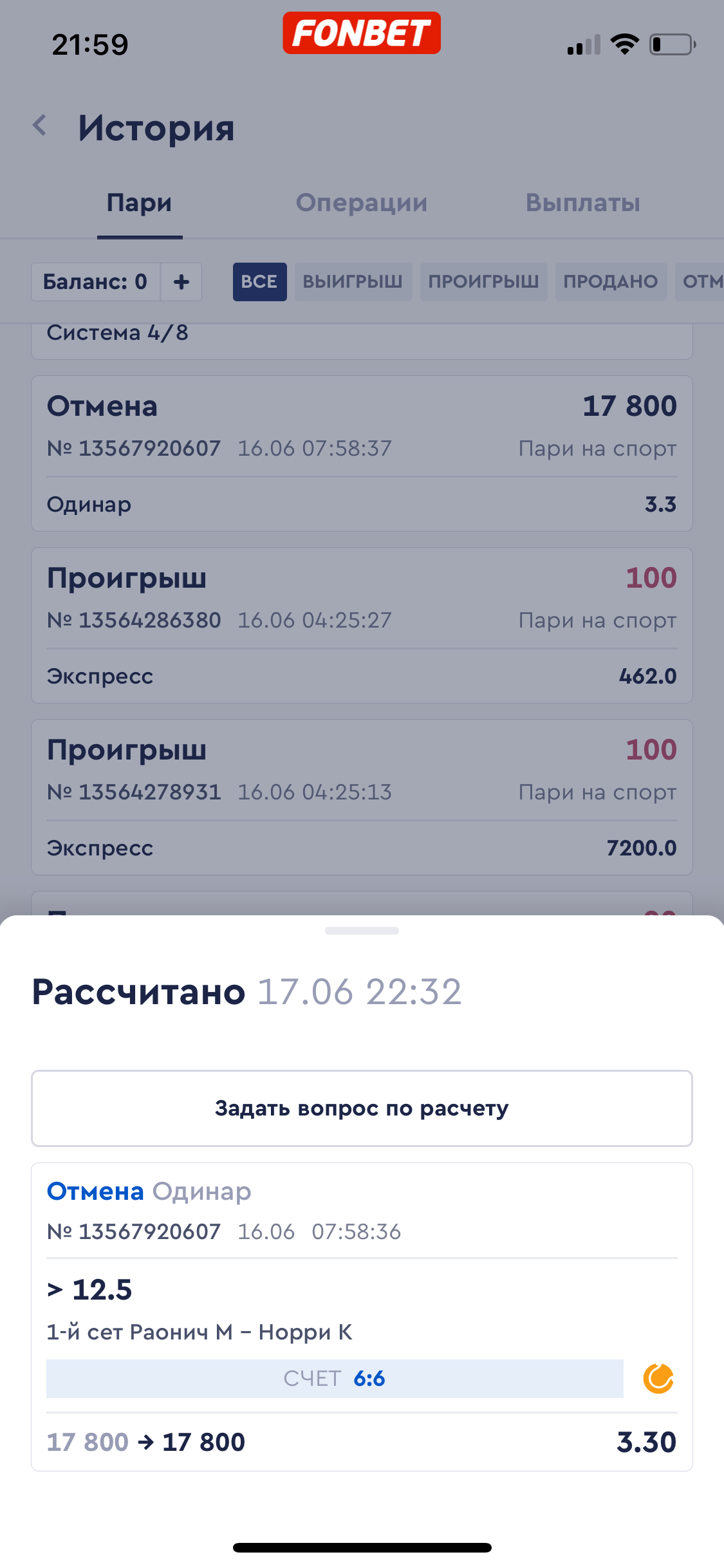Select the ВСЕ filter chip

259,282
